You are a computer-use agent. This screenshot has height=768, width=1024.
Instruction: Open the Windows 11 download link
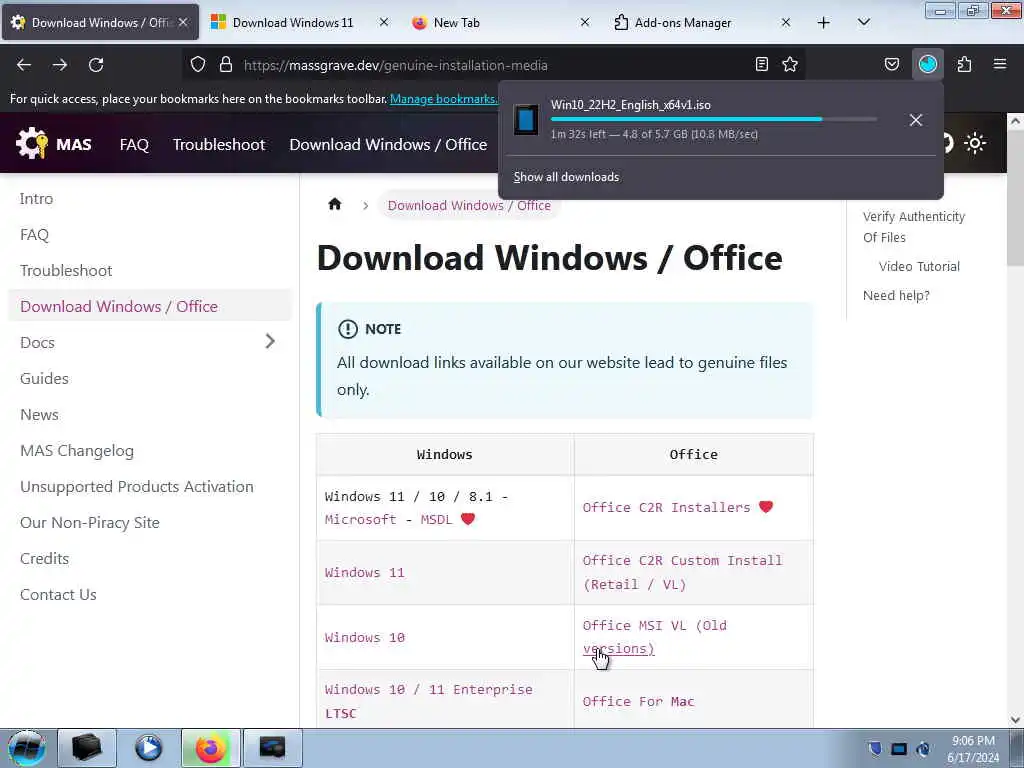point(364,572)
